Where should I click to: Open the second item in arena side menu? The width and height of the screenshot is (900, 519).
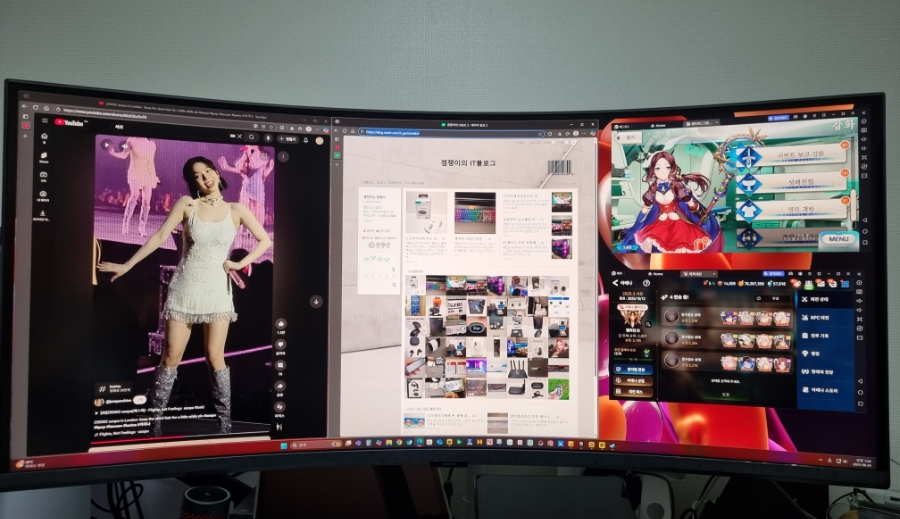[x=825, y=317]
